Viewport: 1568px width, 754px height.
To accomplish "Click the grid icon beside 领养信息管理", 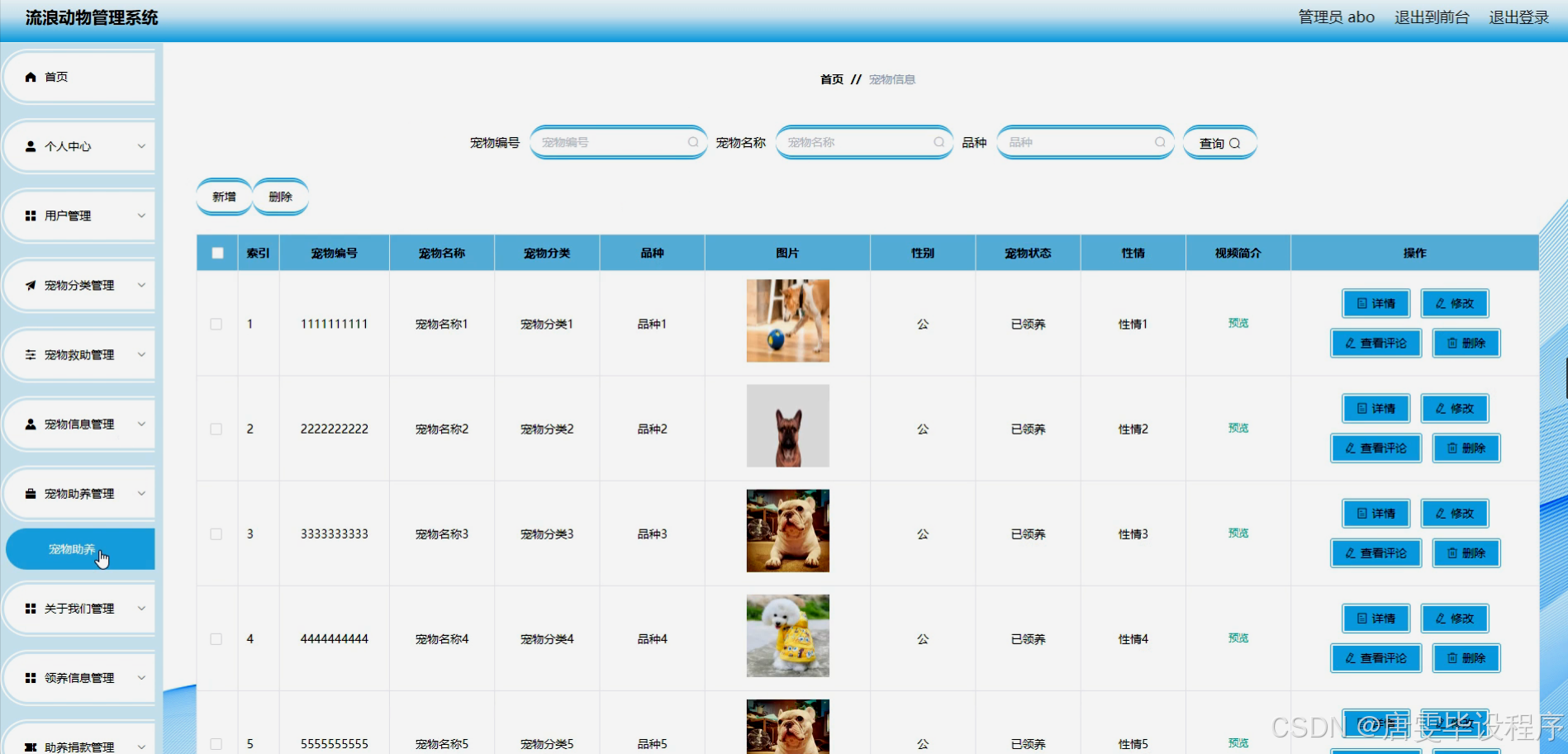I will (x=31, y=677).
